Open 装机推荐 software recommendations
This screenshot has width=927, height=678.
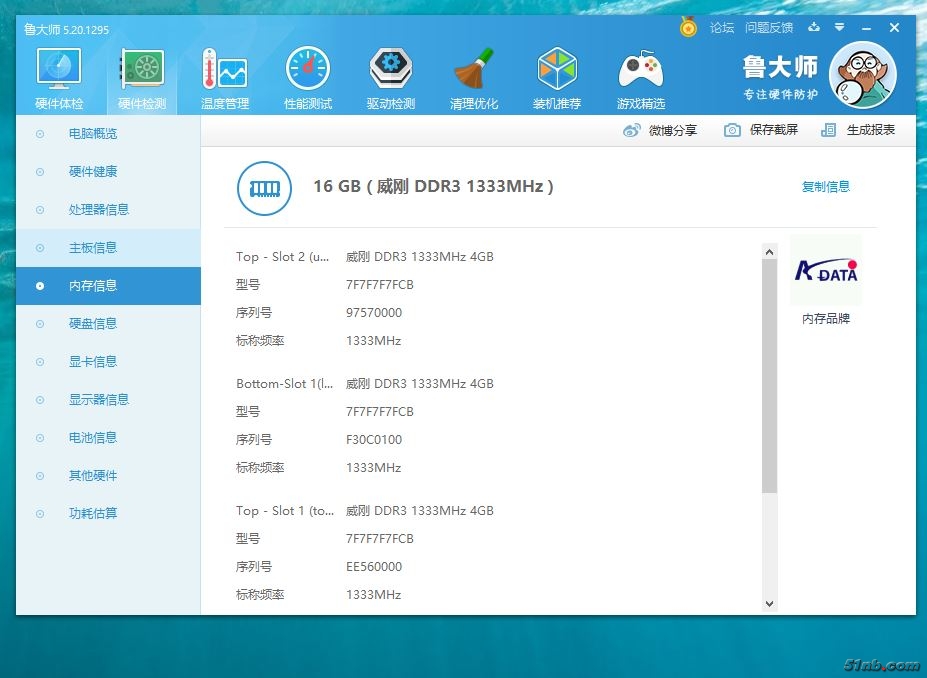pos(557,79)
